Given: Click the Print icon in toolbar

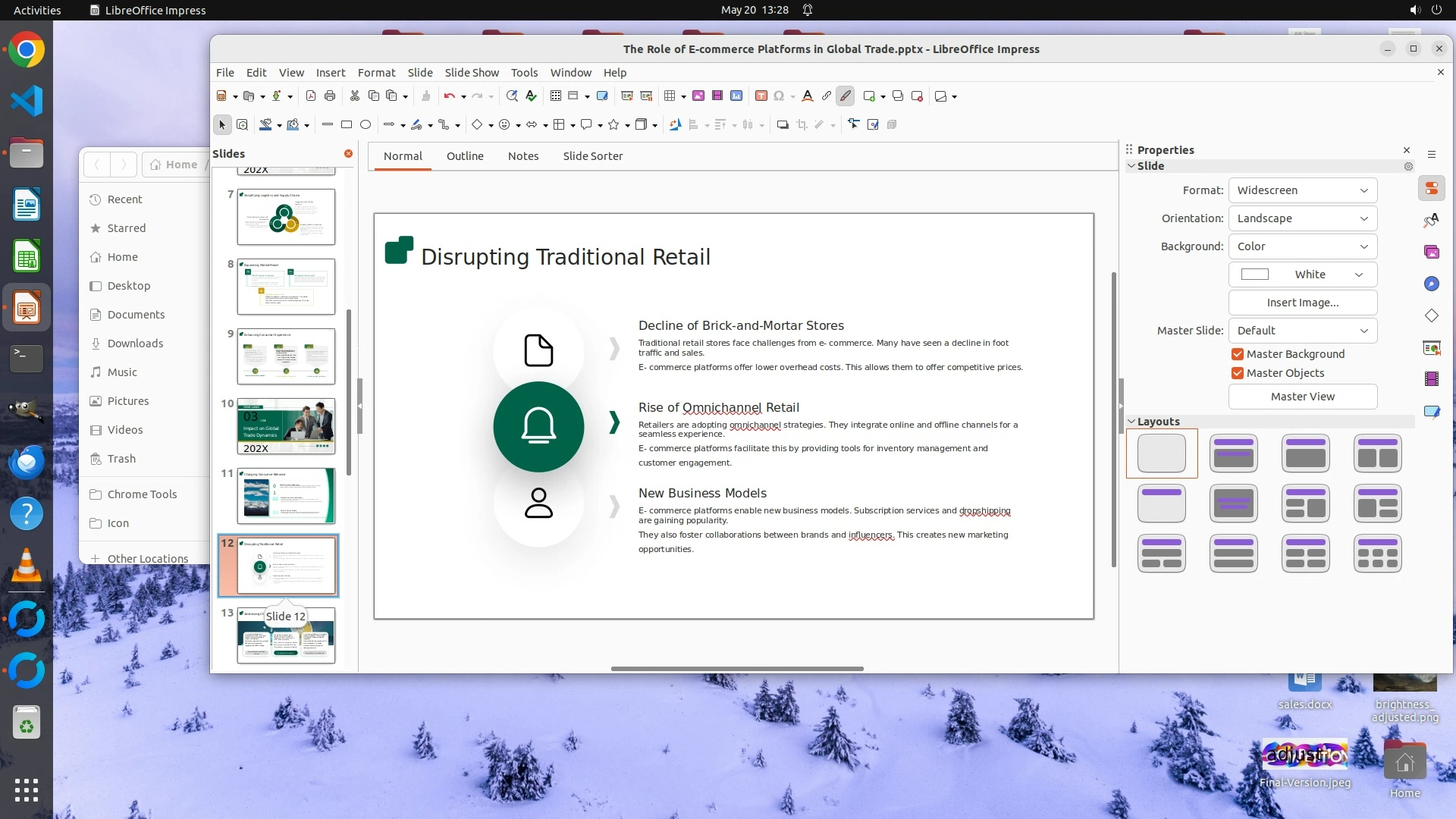Looking at the screenshot, I should point(330,96).
